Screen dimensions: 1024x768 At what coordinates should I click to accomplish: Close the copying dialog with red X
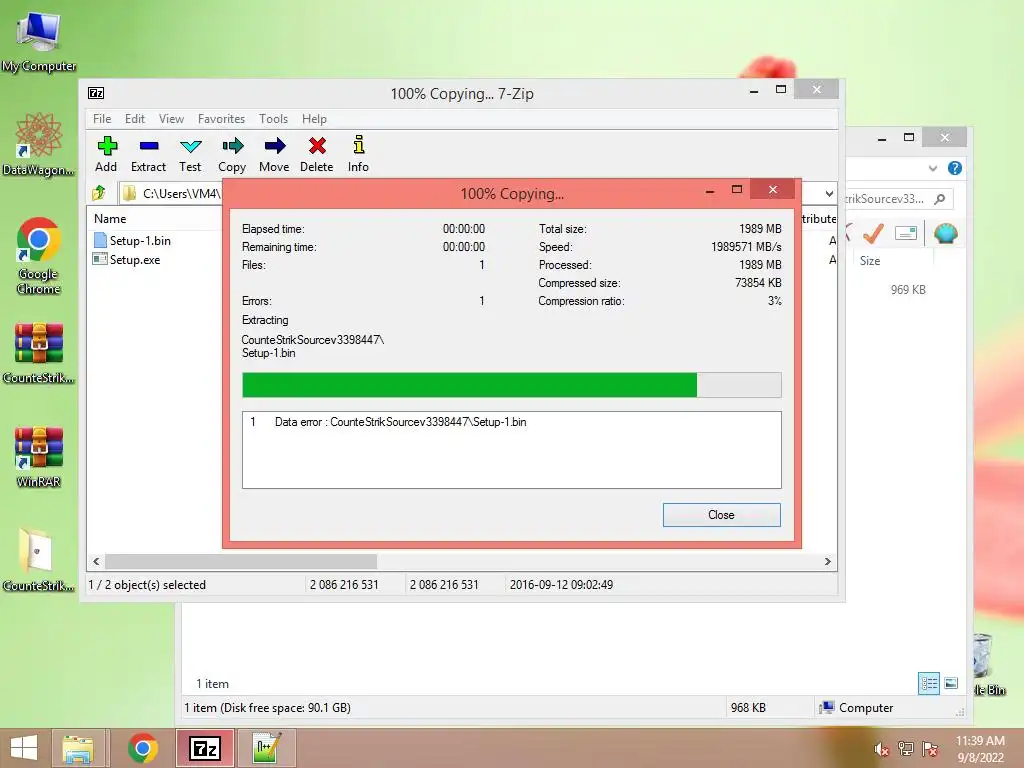click(x=773, y=189)
